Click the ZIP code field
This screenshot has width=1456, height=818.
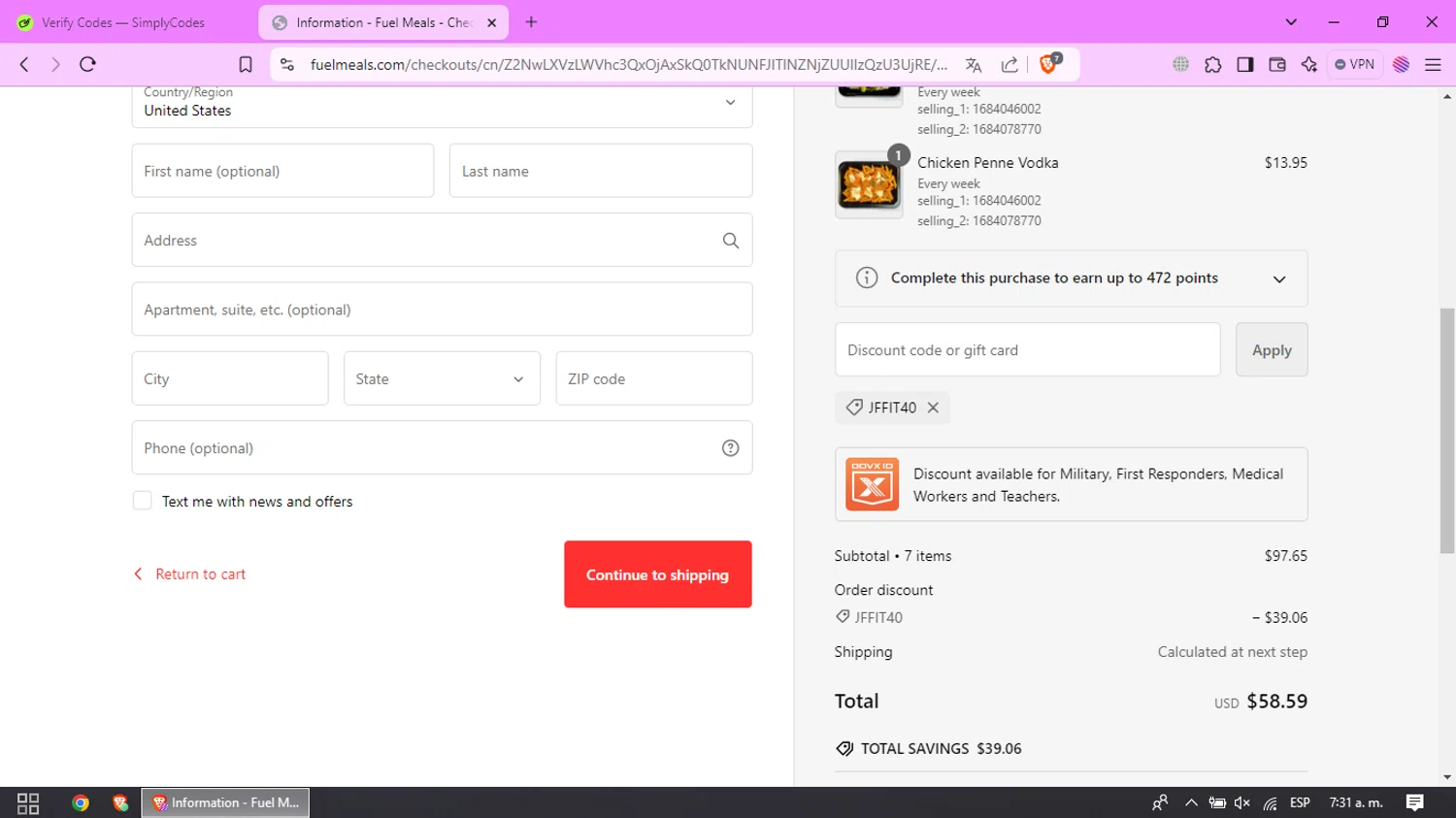coord(653,378)
